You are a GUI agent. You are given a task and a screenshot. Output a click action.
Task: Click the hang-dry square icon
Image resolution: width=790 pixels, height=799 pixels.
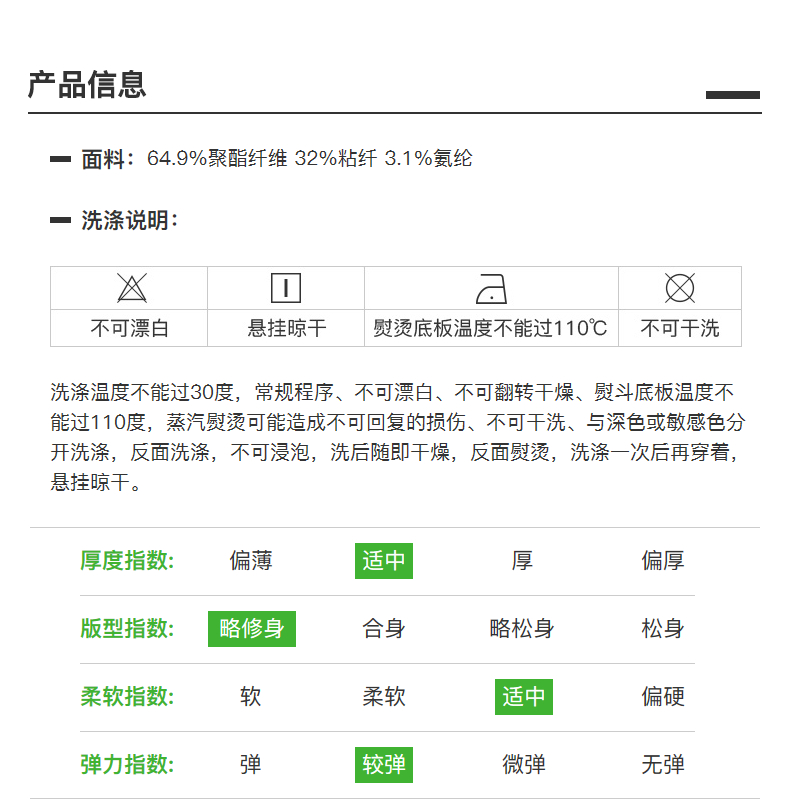[286, 288]
